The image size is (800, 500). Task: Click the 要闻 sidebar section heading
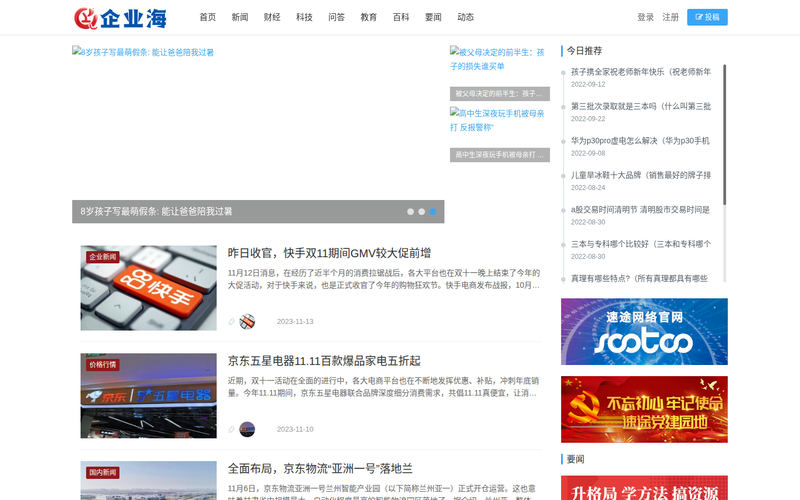click(576, 459)
